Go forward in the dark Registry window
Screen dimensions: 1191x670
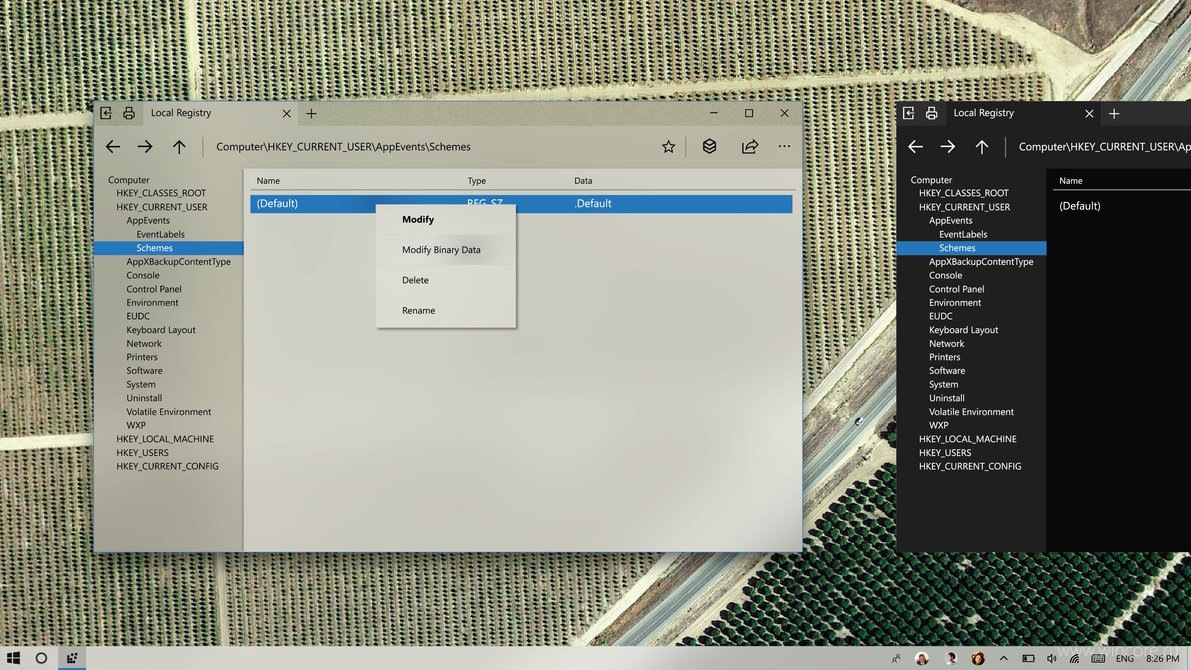click(x=947, y=147)
